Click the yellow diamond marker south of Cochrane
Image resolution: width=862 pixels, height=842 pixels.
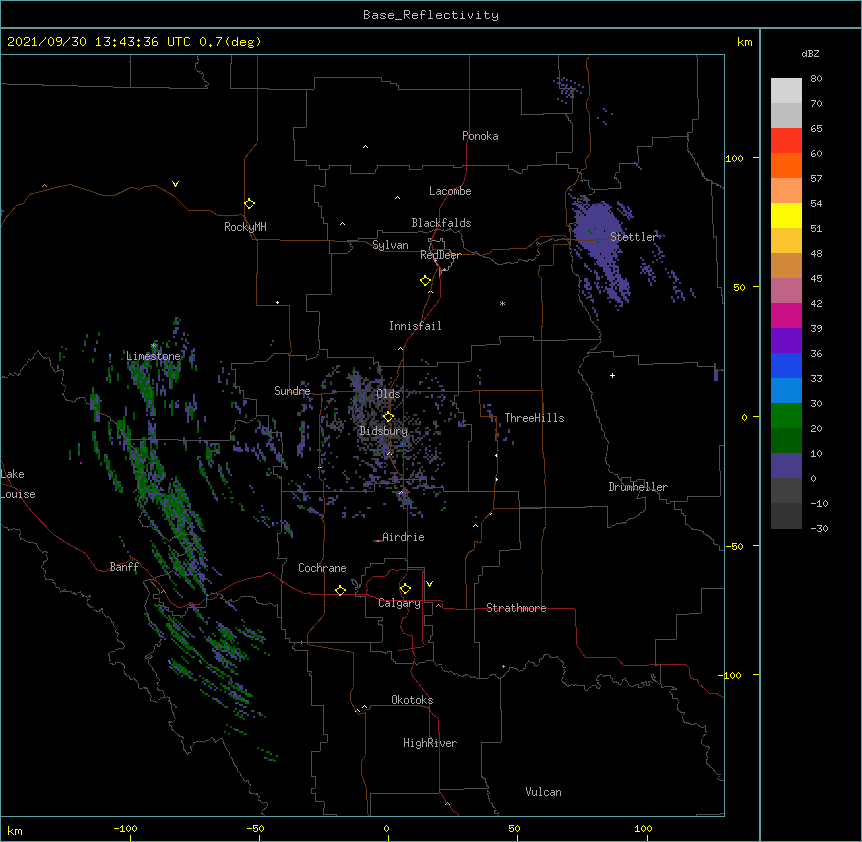[340, 590]
